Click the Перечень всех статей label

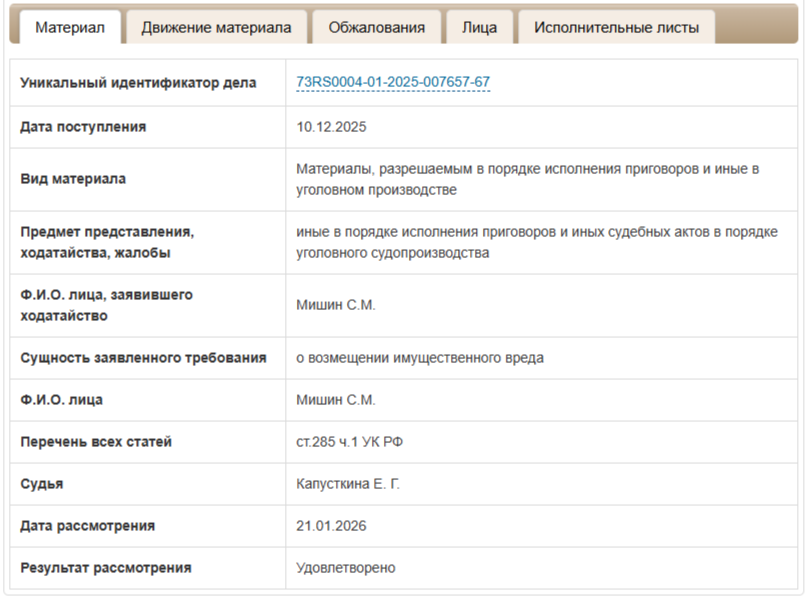96,442
